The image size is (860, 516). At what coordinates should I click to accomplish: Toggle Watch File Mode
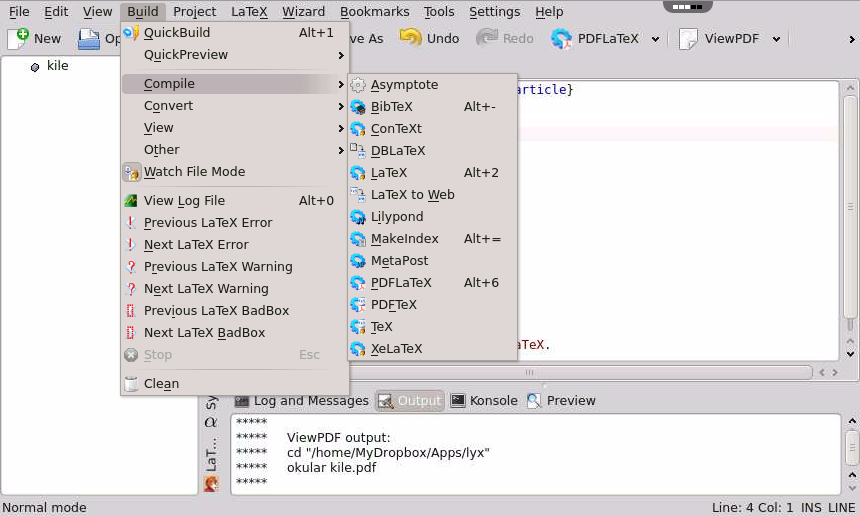coord(235,172)
